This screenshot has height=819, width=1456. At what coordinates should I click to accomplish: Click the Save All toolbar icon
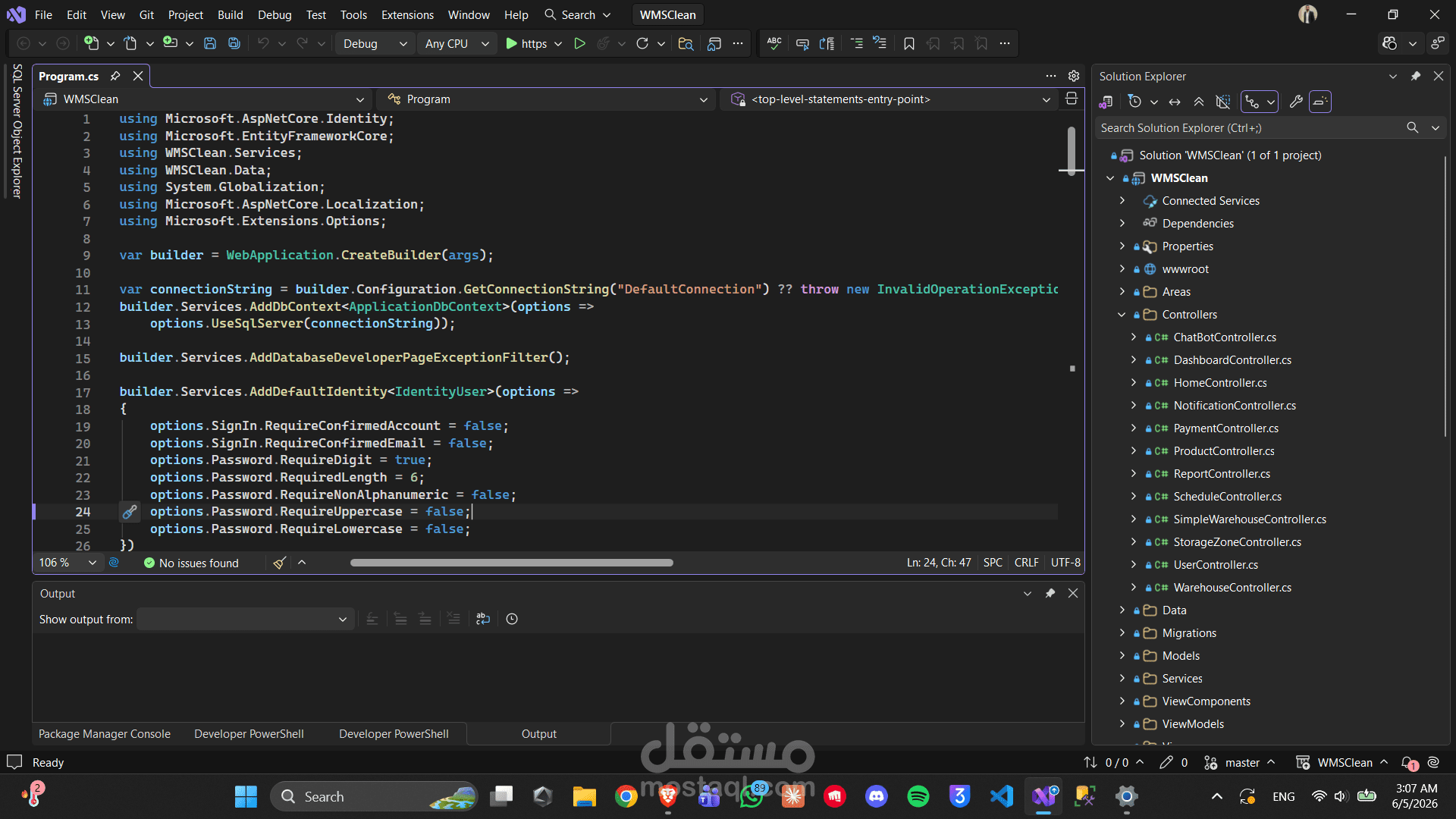tap(234, 43)
